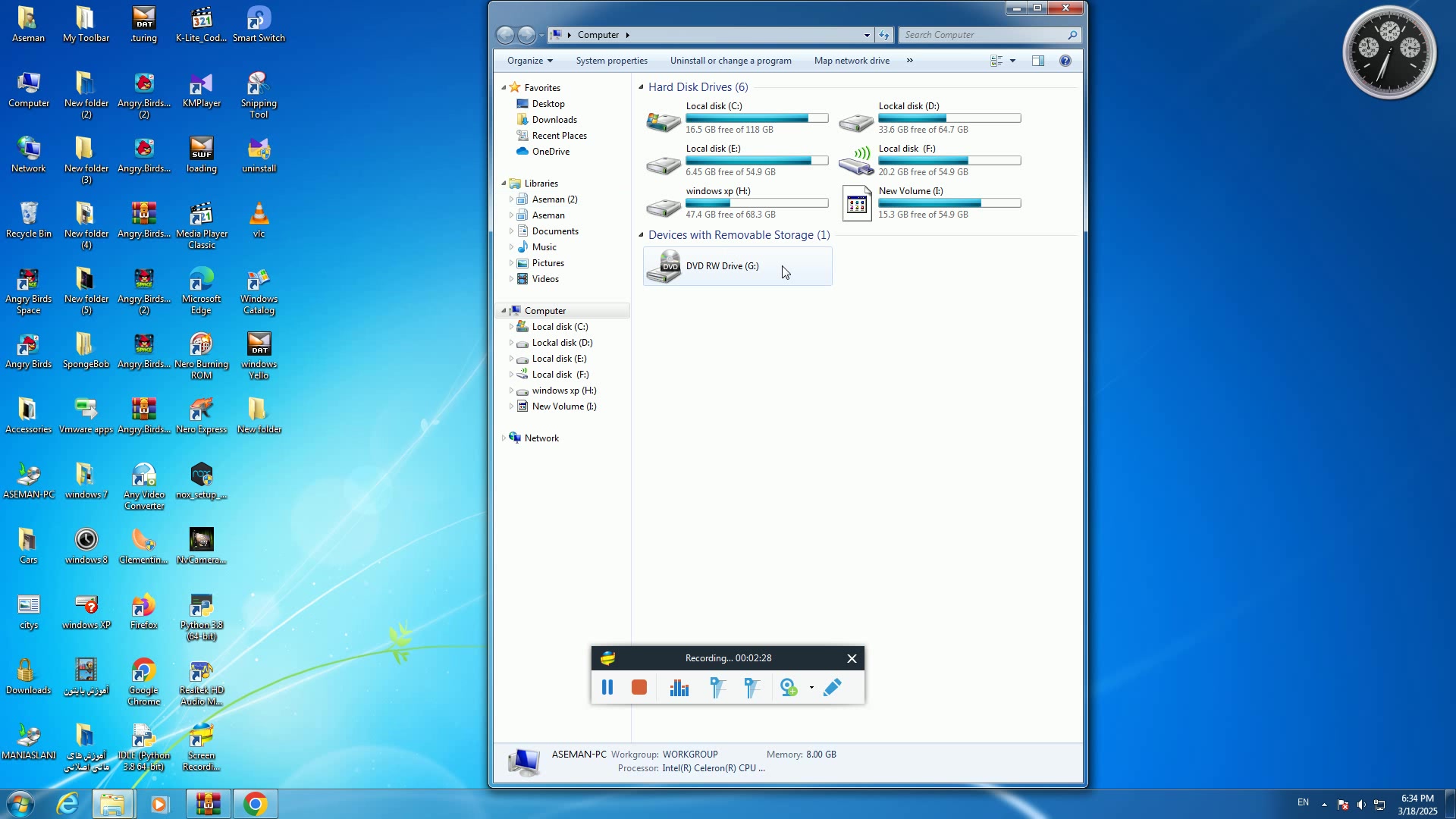1456x819 pixels.
Task: Open Windows Explorer taskbar button
Action: pyautogui.click(x=113, y=804)
